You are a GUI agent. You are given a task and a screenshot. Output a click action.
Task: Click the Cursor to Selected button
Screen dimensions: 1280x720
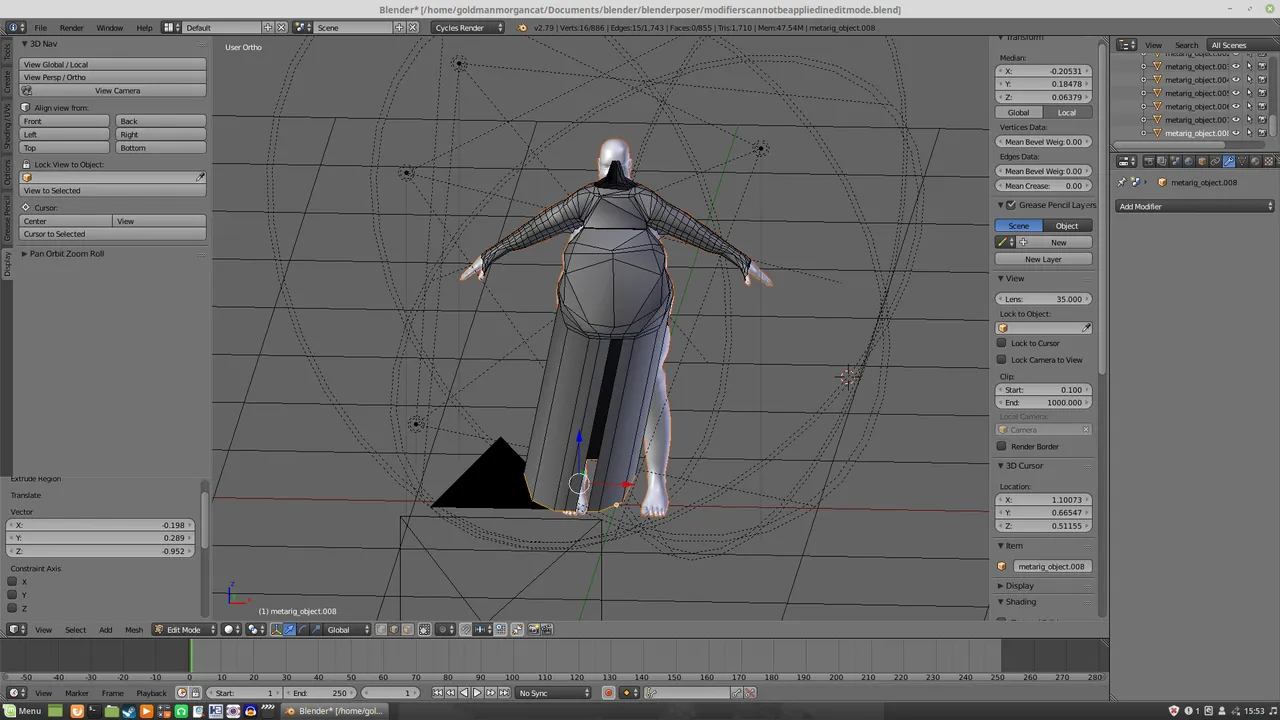[x=113, y=234]
